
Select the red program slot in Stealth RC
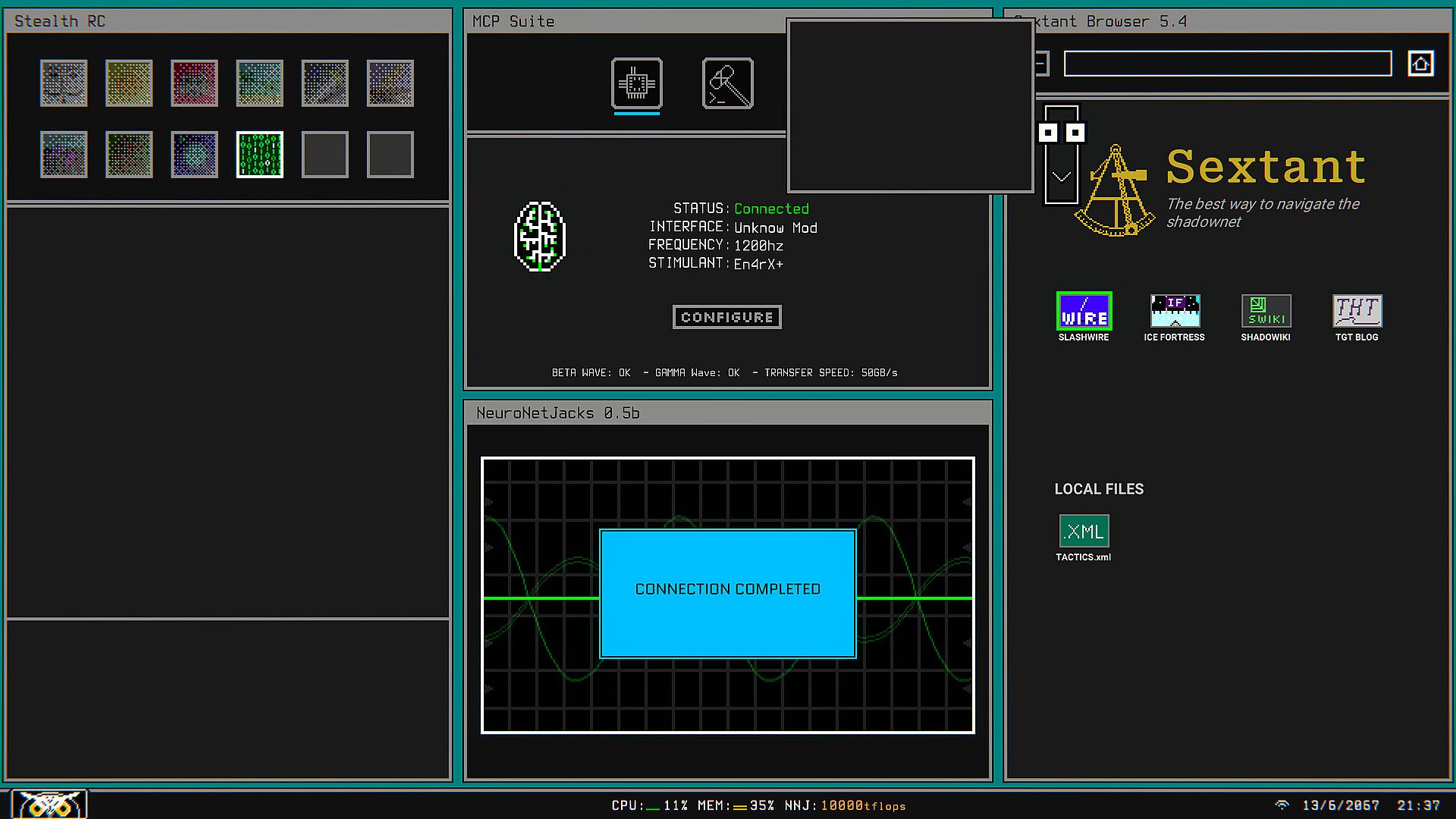tap(194, 83)
